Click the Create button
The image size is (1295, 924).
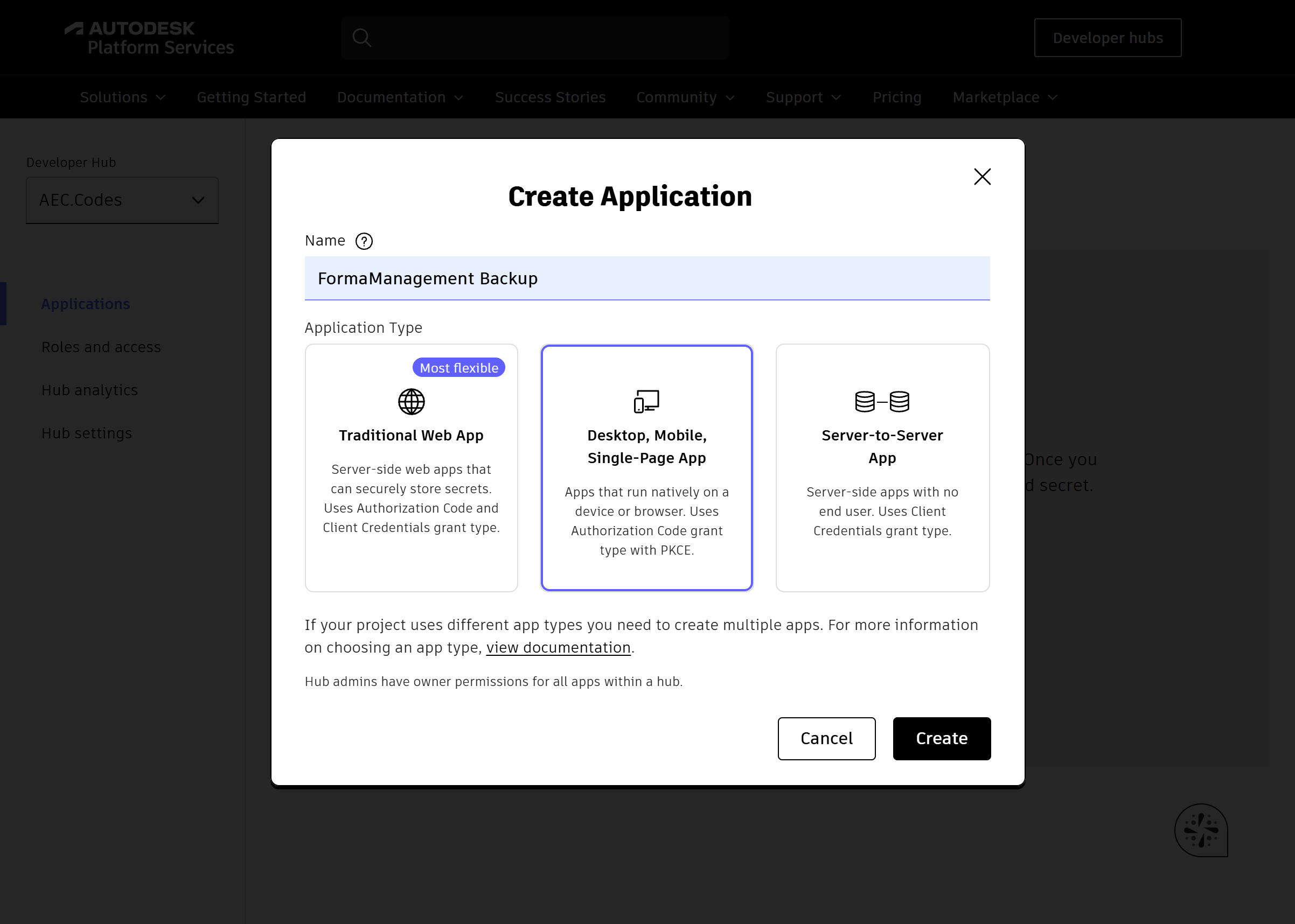pos(942,739)
